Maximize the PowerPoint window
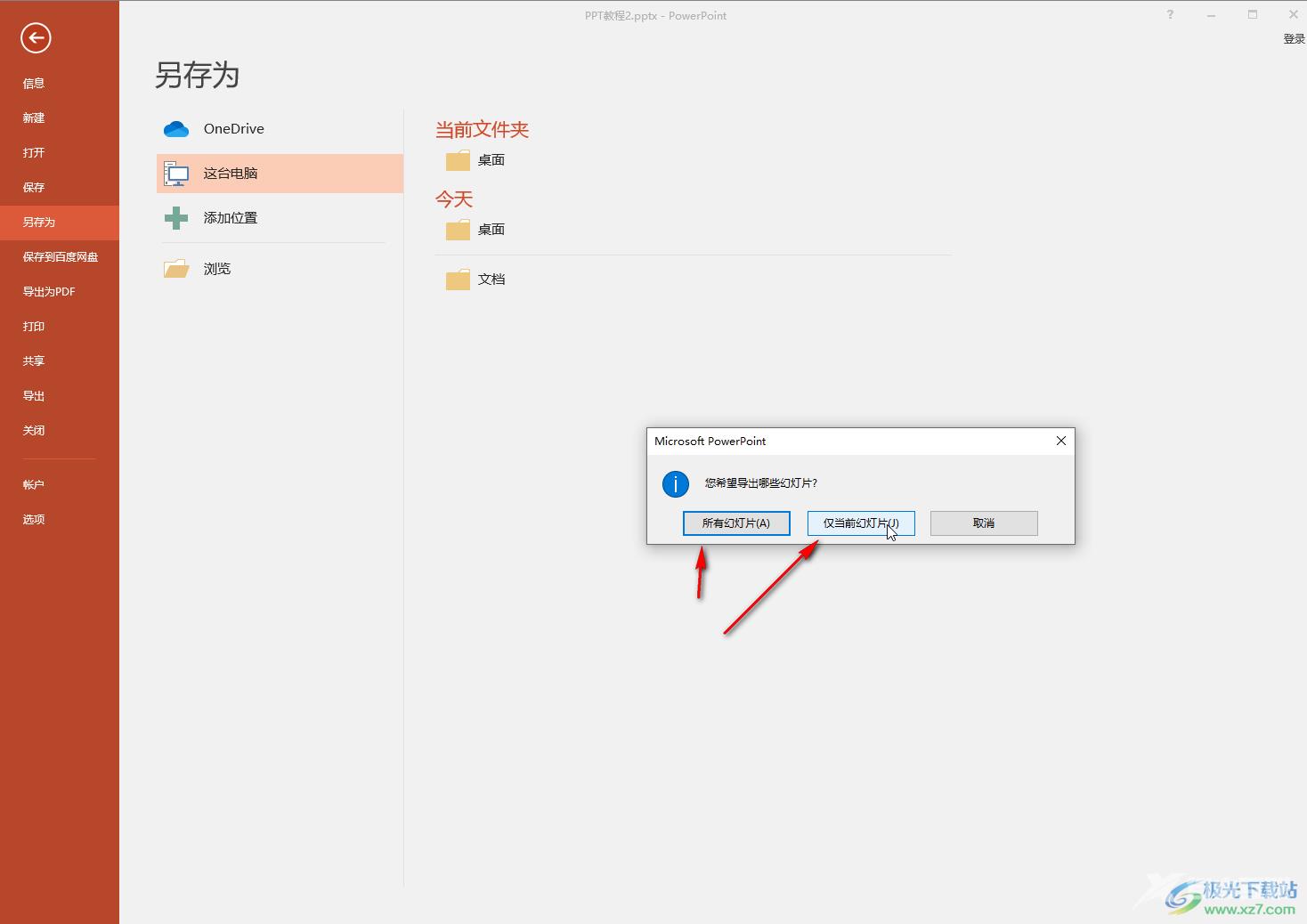 1253,14
